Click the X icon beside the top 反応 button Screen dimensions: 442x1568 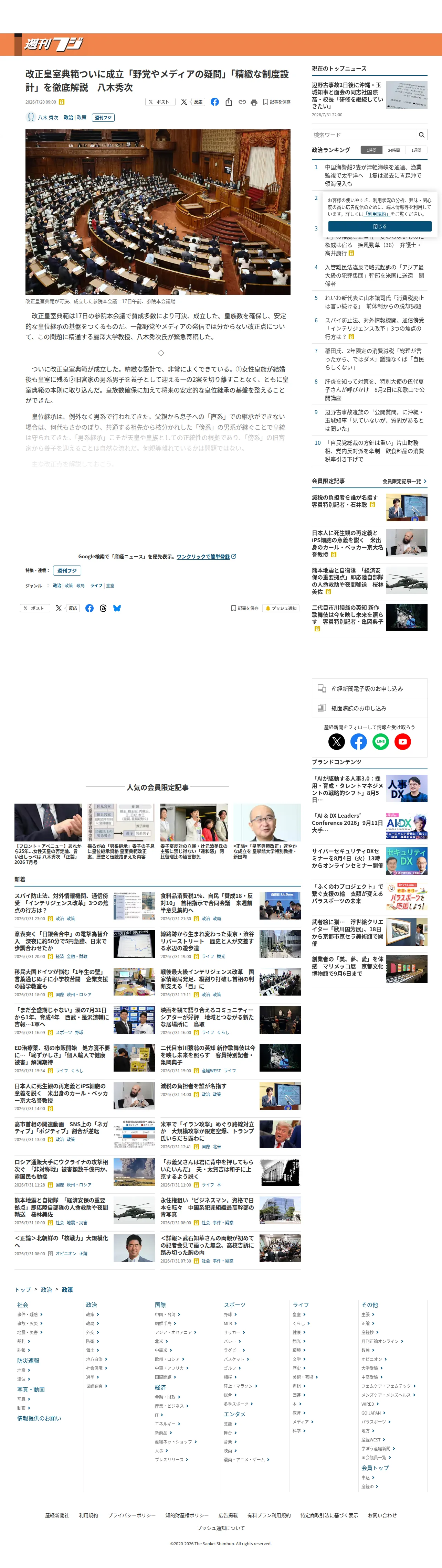click(184, 101)
